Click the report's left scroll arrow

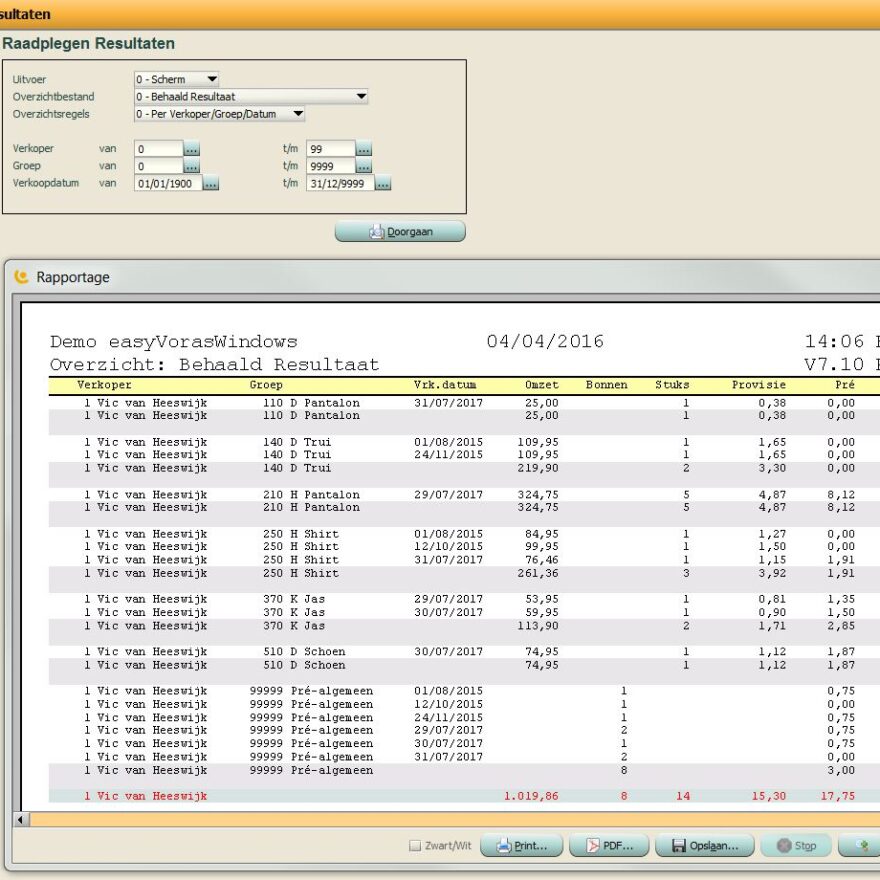pos(21,819)
